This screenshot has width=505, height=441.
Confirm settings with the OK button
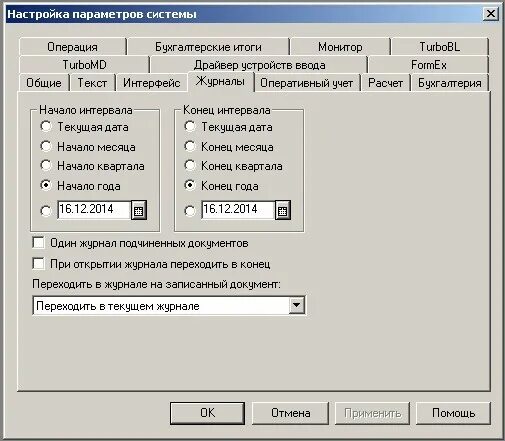(207, 413)
